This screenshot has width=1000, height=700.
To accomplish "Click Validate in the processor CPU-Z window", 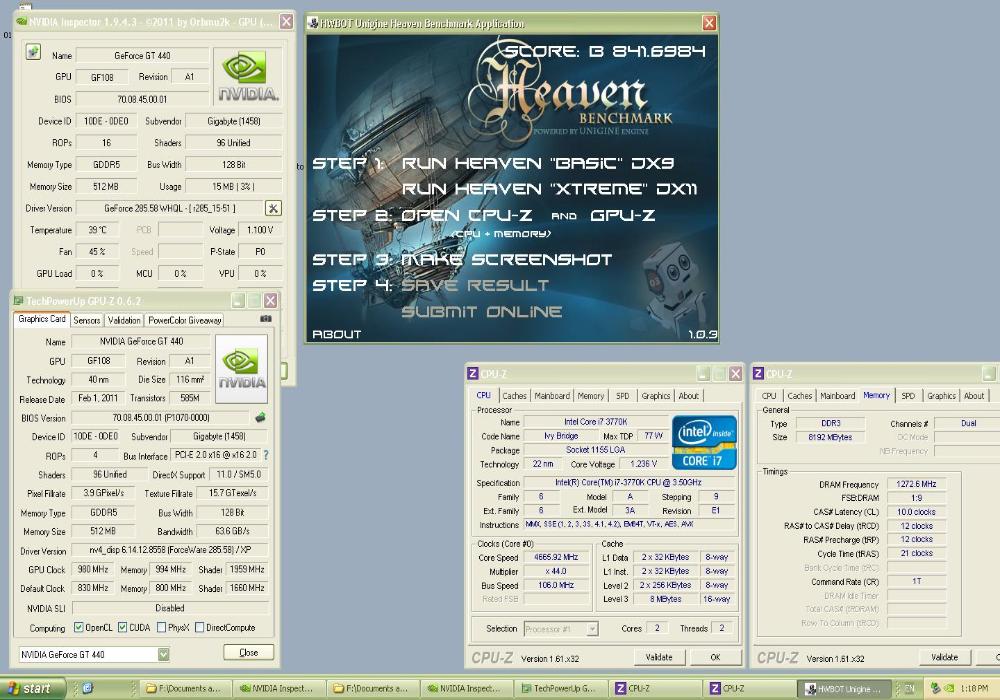I will (x=659, y=657).
